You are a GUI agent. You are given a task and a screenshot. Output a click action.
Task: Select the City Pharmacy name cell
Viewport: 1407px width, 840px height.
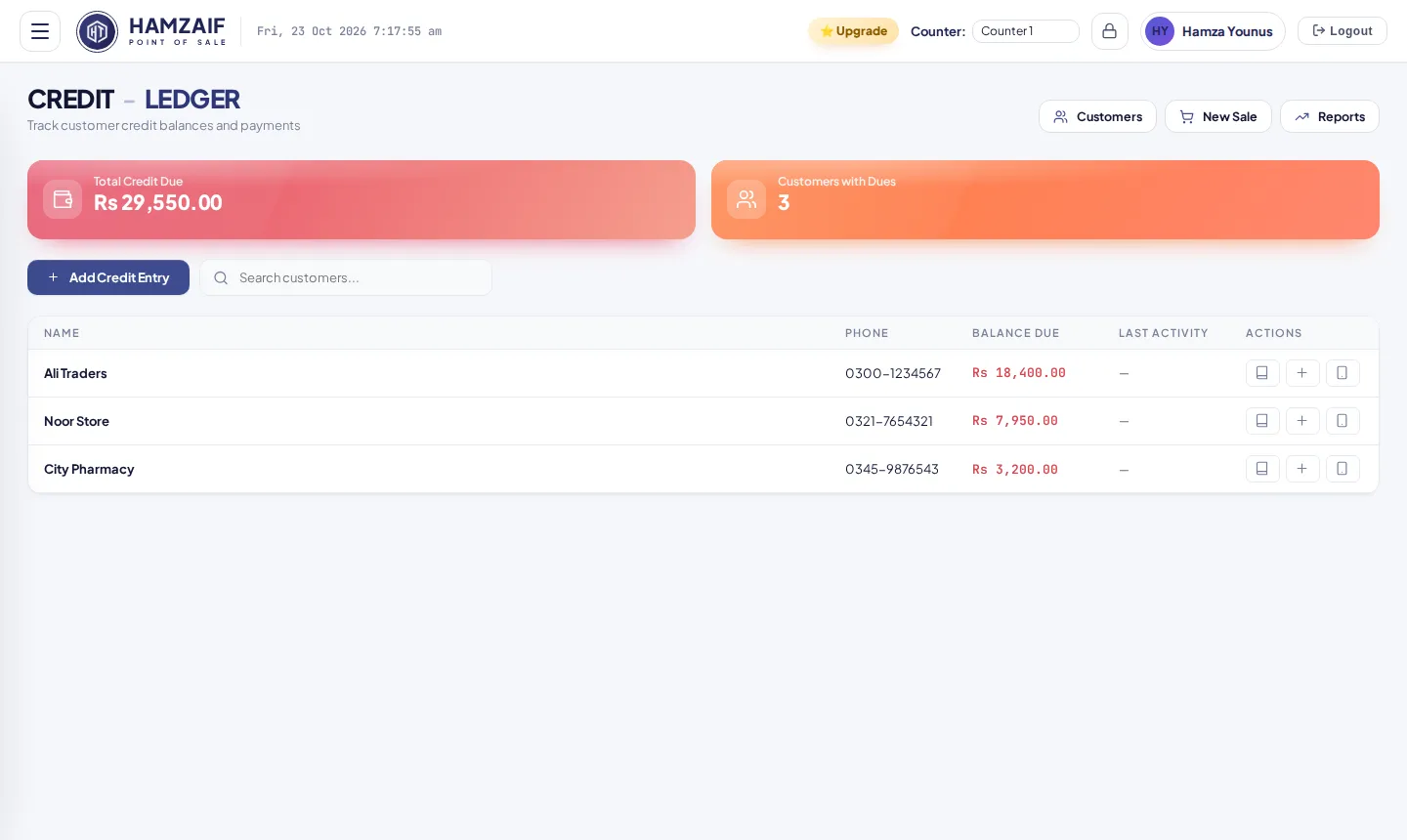pos(89,469)
